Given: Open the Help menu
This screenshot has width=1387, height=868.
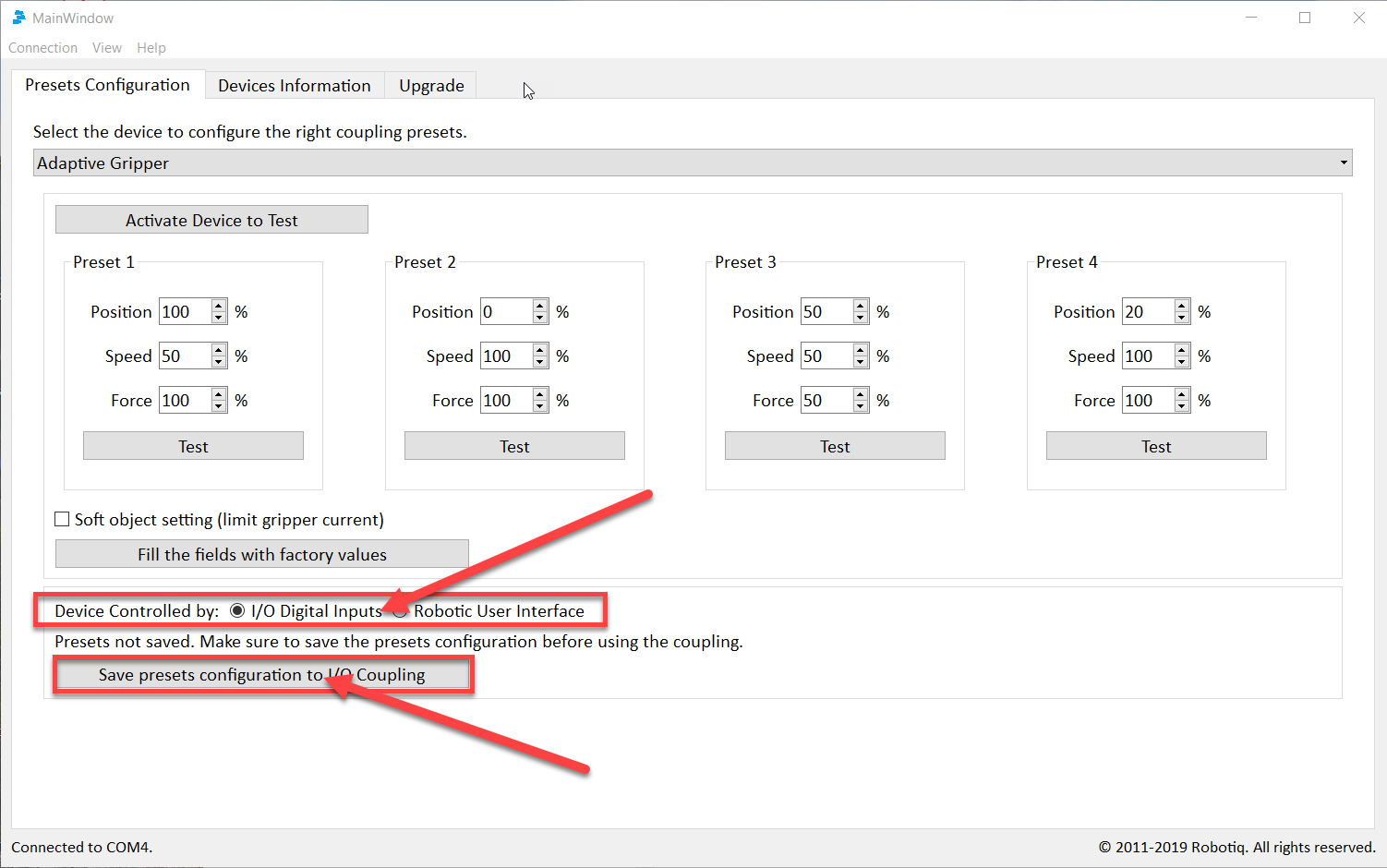Looking at the screenshot, I should (151, 47).
